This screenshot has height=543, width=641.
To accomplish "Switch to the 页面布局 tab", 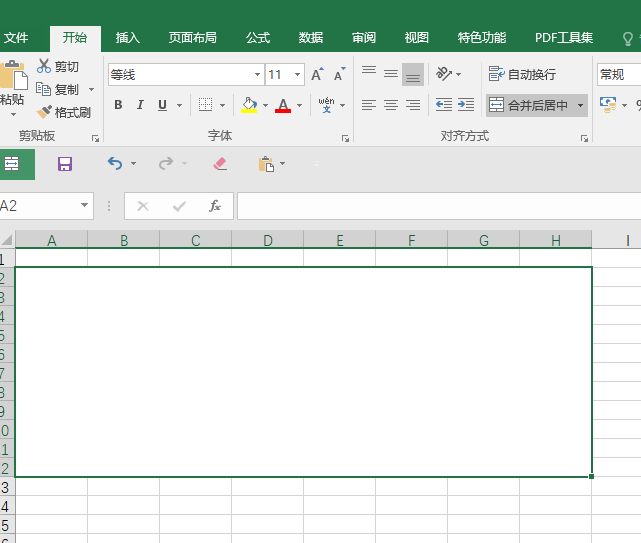I will (x=193, y=38).
